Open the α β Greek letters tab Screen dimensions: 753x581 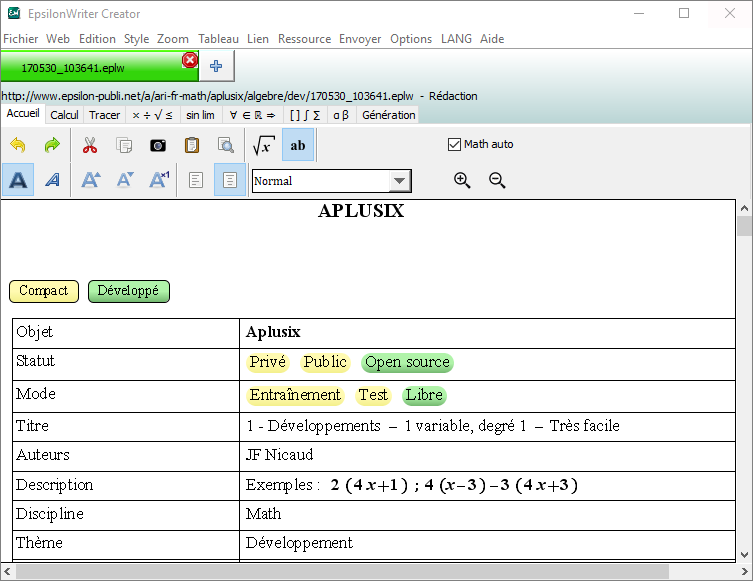[341, 115]
